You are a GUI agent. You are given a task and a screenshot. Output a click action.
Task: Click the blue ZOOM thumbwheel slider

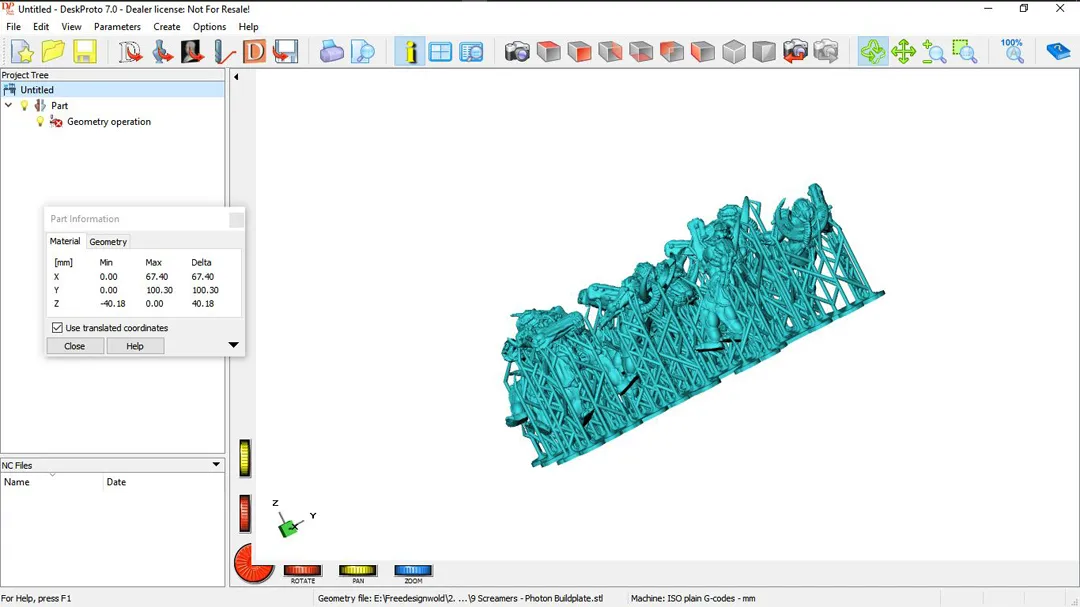[413, 571]
